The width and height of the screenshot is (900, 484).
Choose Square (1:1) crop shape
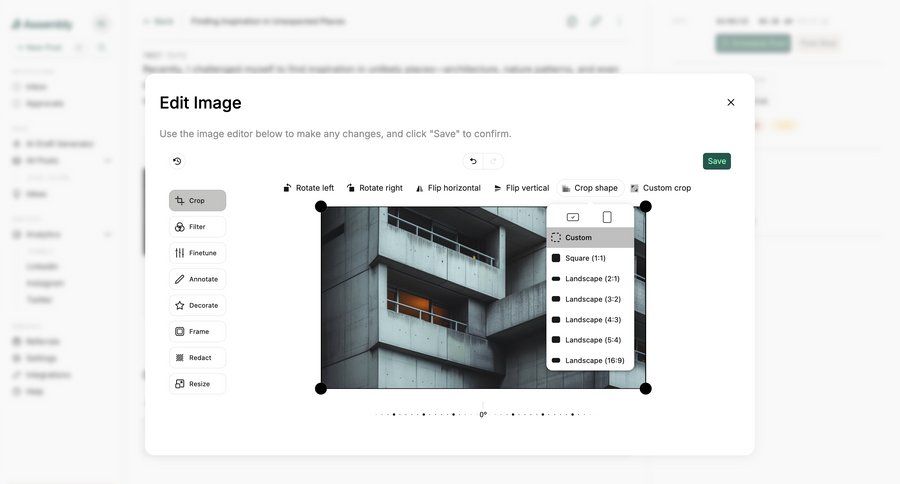(x=590, y=258)
